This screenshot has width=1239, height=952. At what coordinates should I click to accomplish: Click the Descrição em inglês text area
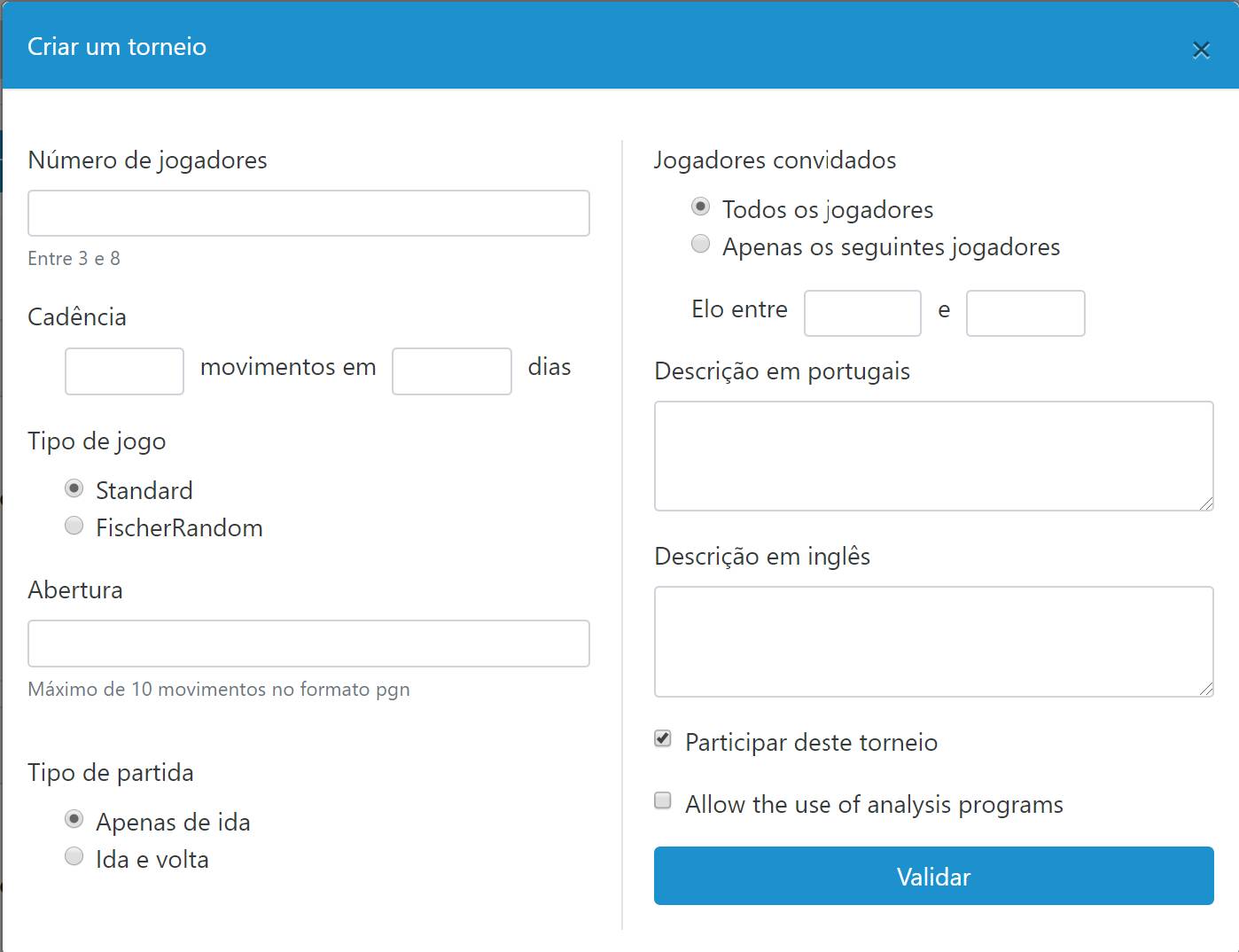[x=933, y=641]
